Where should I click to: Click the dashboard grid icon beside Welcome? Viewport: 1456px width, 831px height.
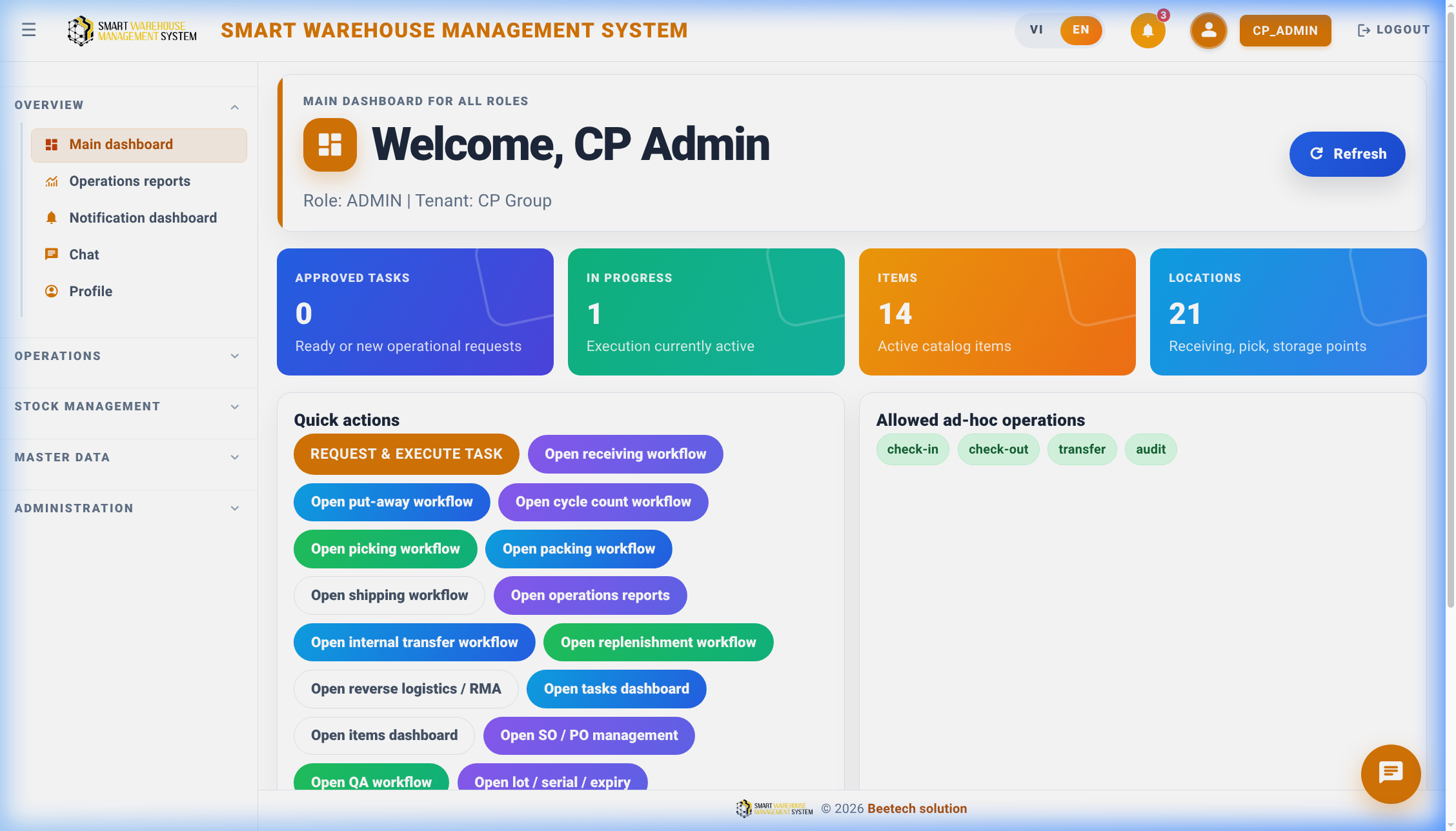[330, 145]
